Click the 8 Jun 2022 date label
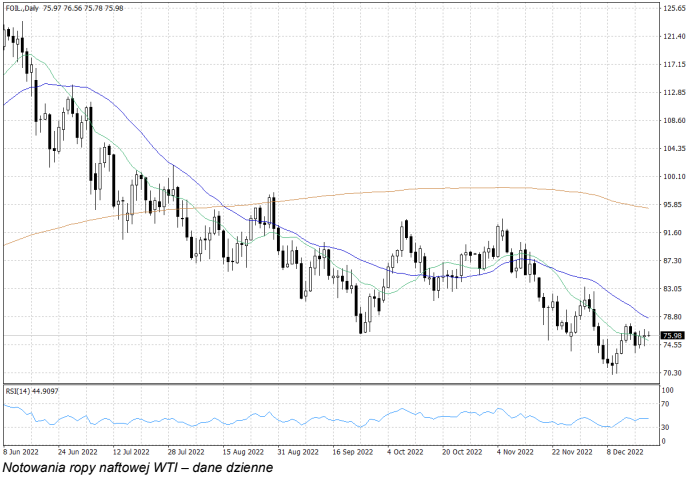The height and width of the screenshot is (479, 688). (23, 451)
